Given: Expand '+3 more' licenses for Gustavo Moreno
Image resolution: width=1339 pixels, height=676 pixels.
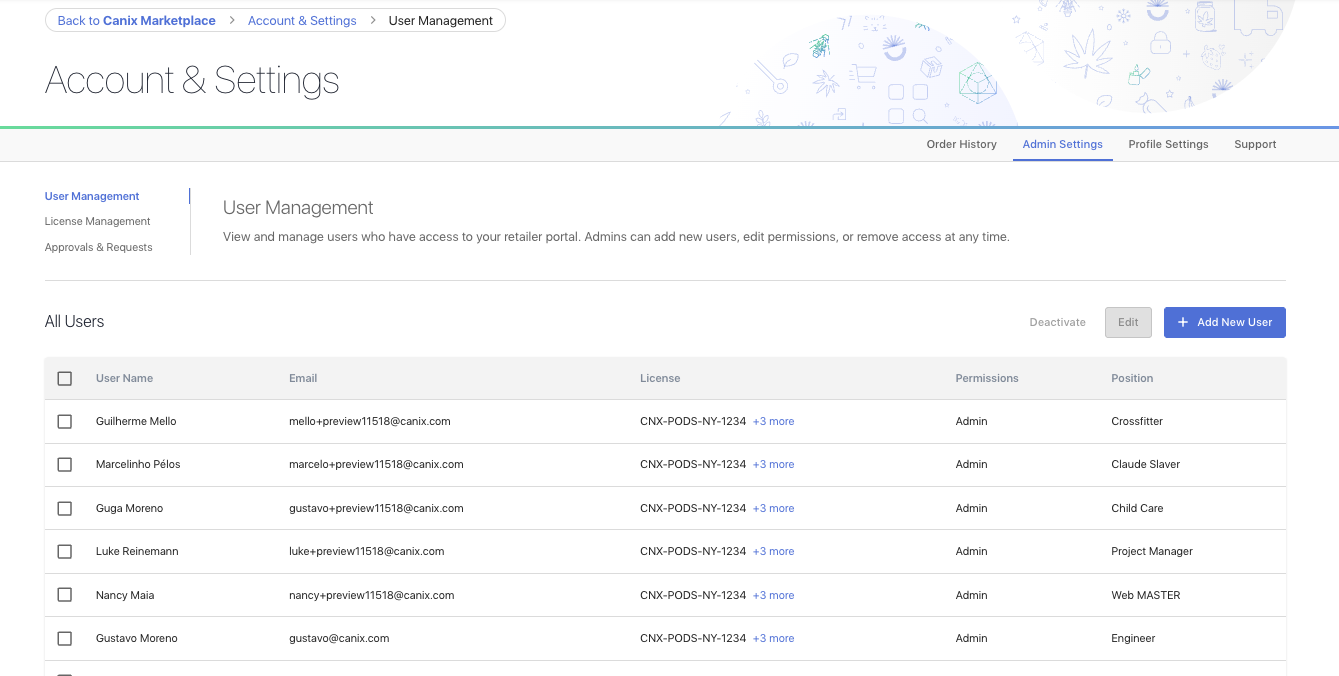Looking at the screenshot, I should pos(773,638).
